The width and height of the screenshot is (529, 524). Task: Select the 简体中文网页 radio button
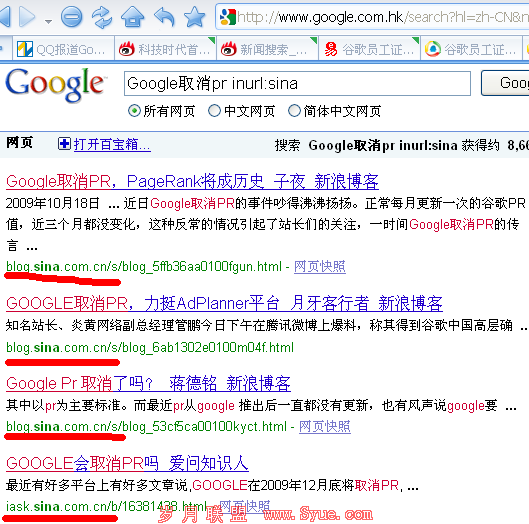click(x=294, y=111)
